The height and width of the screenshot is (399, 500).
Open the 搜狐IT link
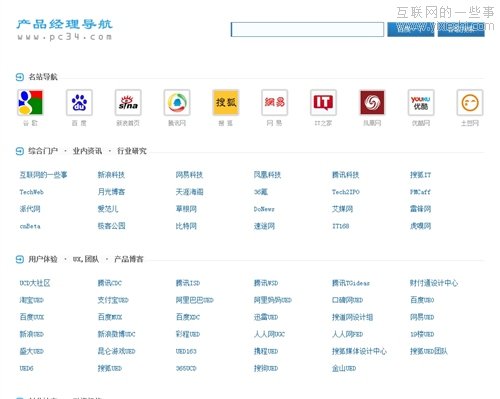point(420,175)
